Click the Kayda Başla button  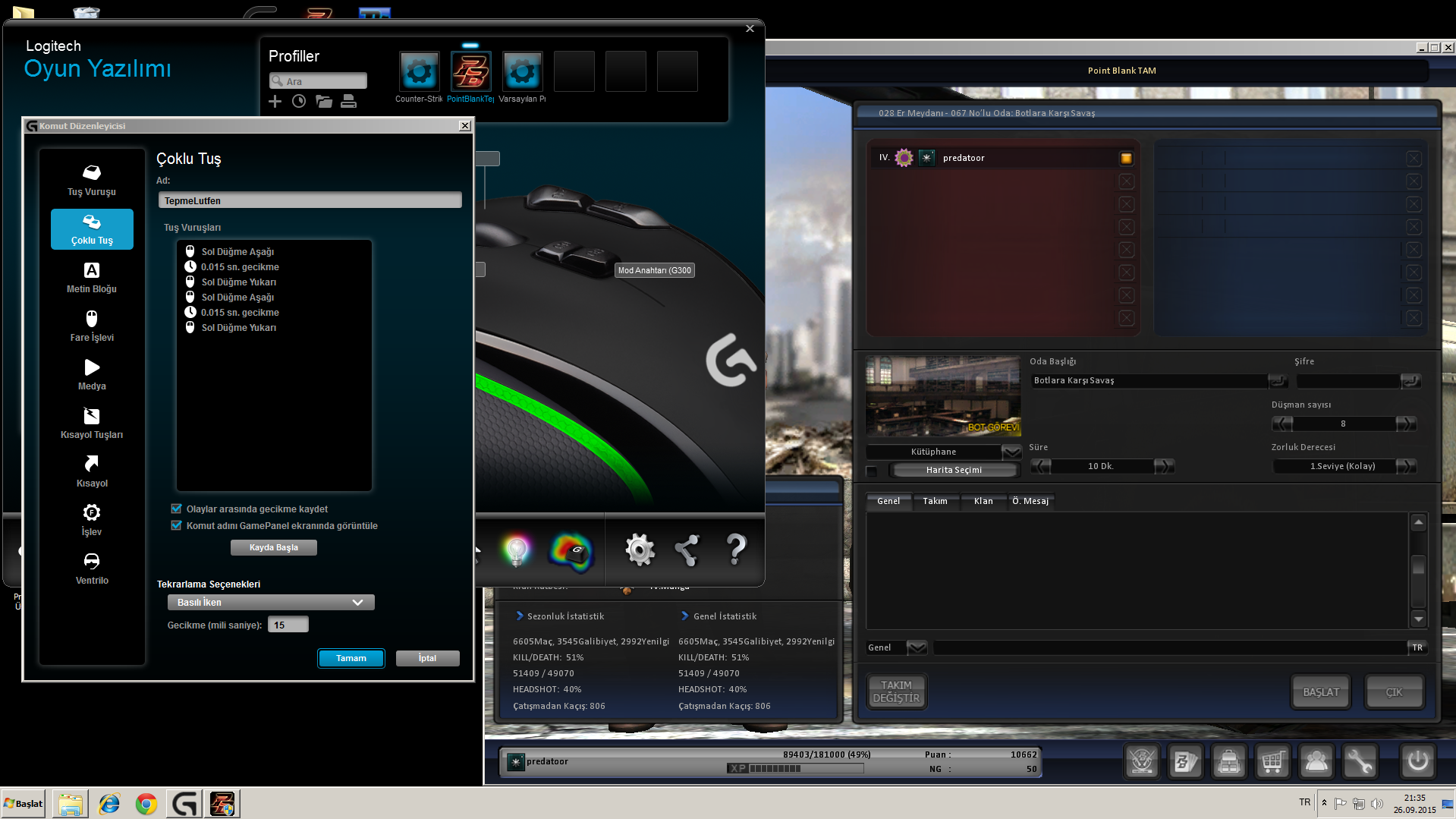pyautogui.click(x=274, y=548)
